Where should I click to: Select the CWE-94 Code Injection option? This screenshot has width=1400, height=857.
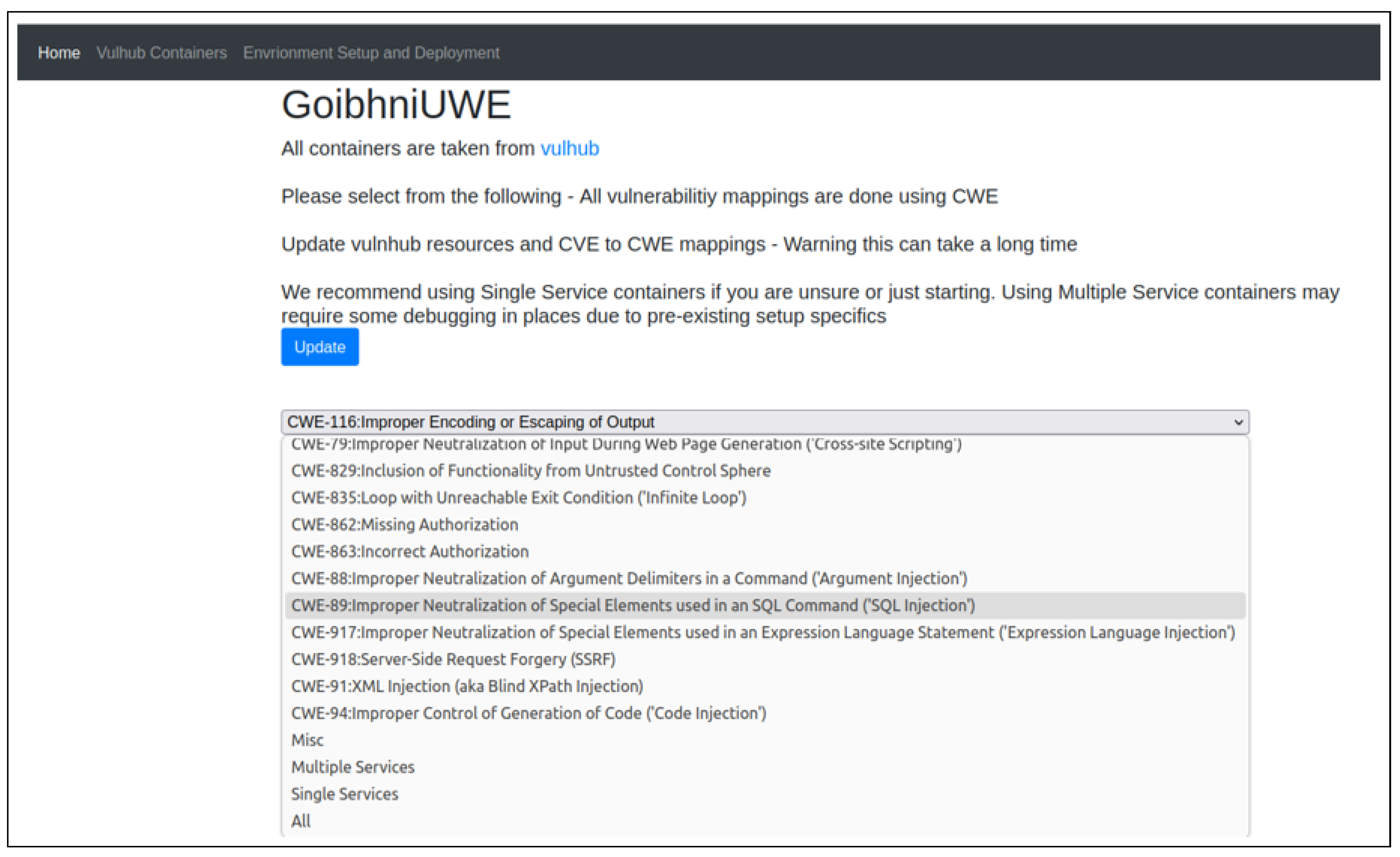pyautogui.click(x=528, y=713)
